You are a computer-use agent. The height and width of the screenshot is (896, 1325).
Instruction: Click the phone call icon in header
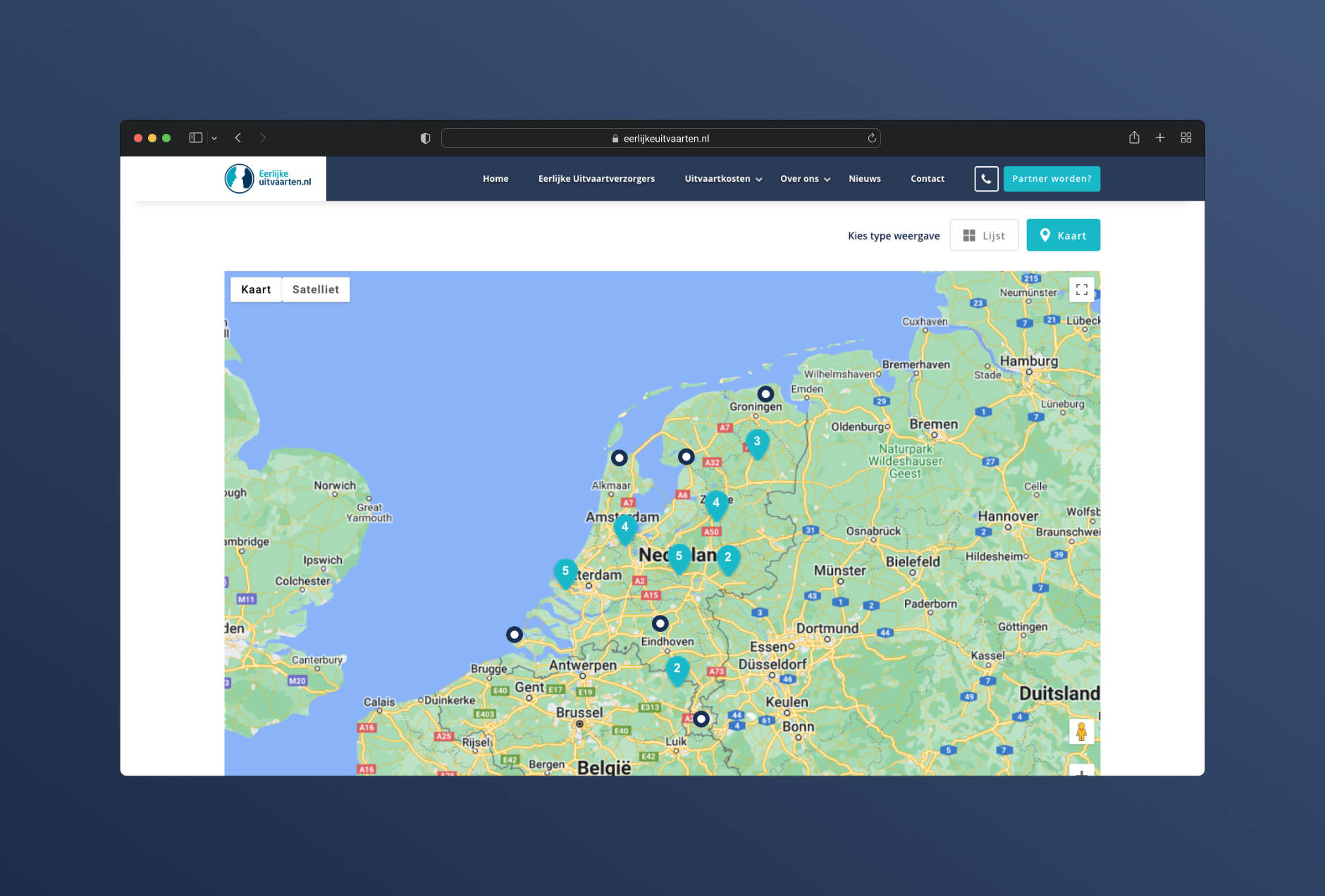click(x=986, y=179)
